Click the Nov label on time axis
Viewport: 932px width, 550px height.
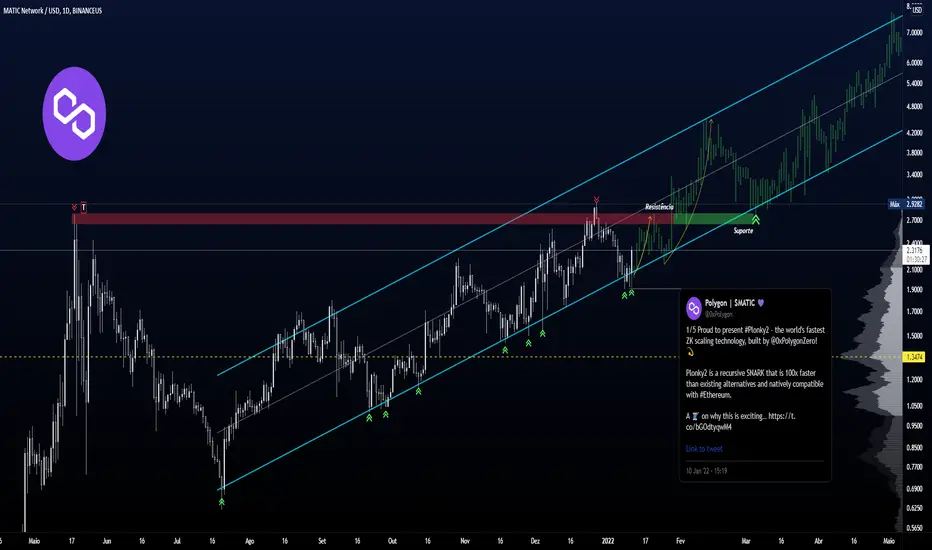click(465, 541)
